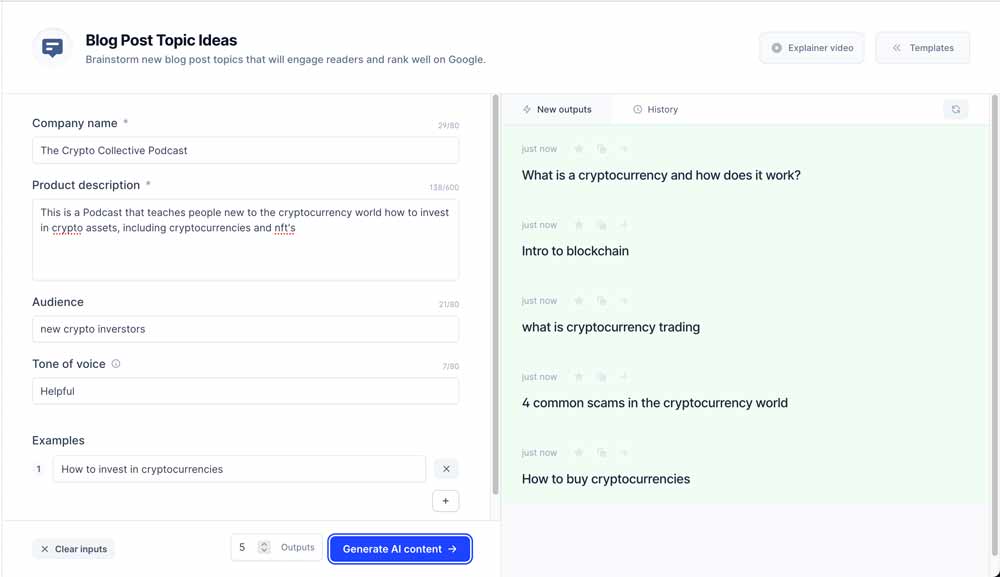Screen dimensions: 1000x577
Task: Add a new example with plus button
Action: 445,500
